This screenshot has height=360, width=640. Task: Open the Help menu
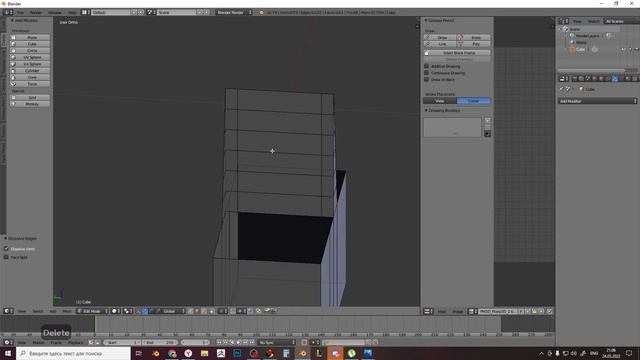coord(72,13)
